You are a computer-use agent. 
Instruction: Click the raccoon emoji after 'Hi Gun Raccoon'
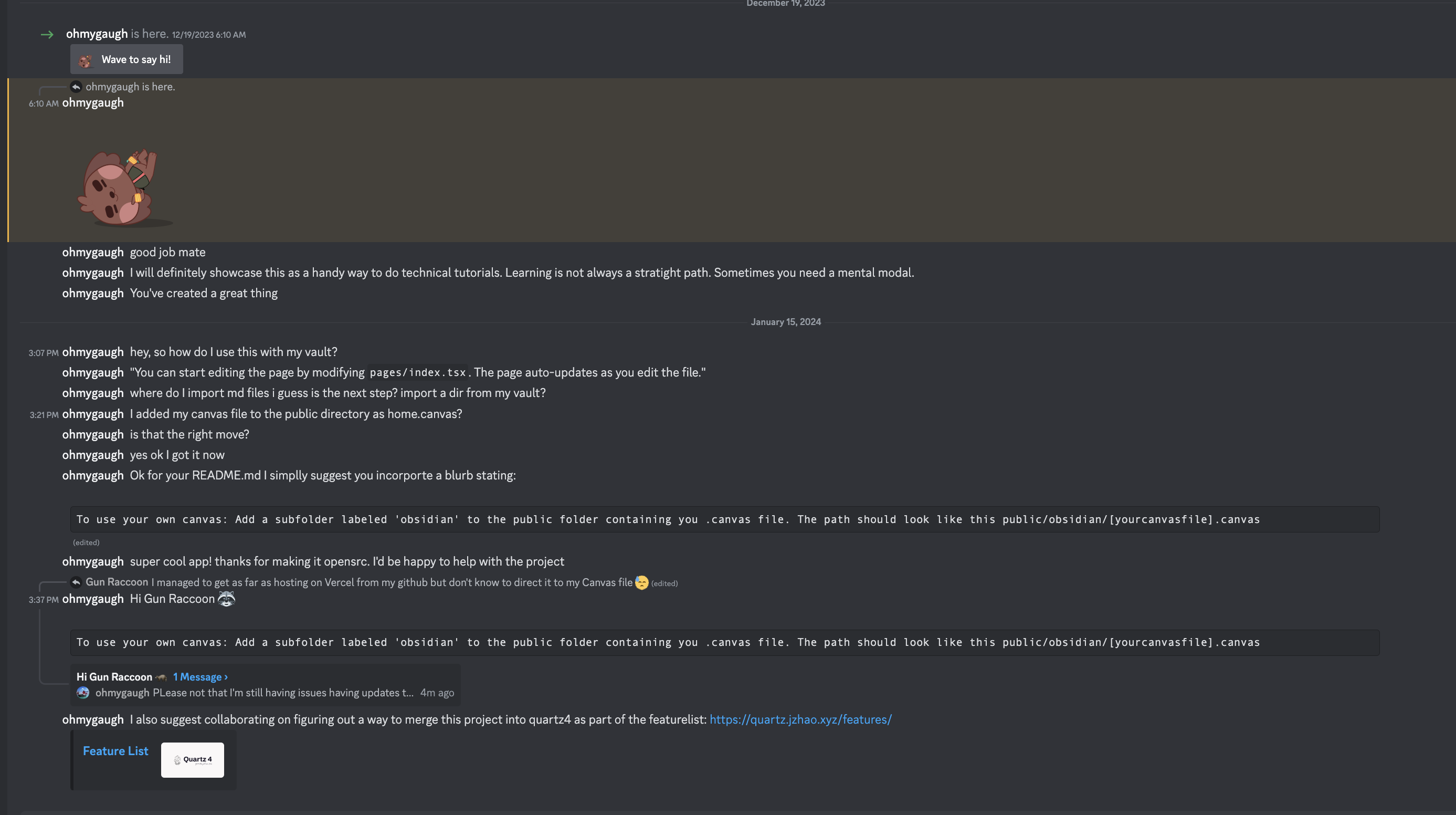pyautogui.click(x=226, y=599)
